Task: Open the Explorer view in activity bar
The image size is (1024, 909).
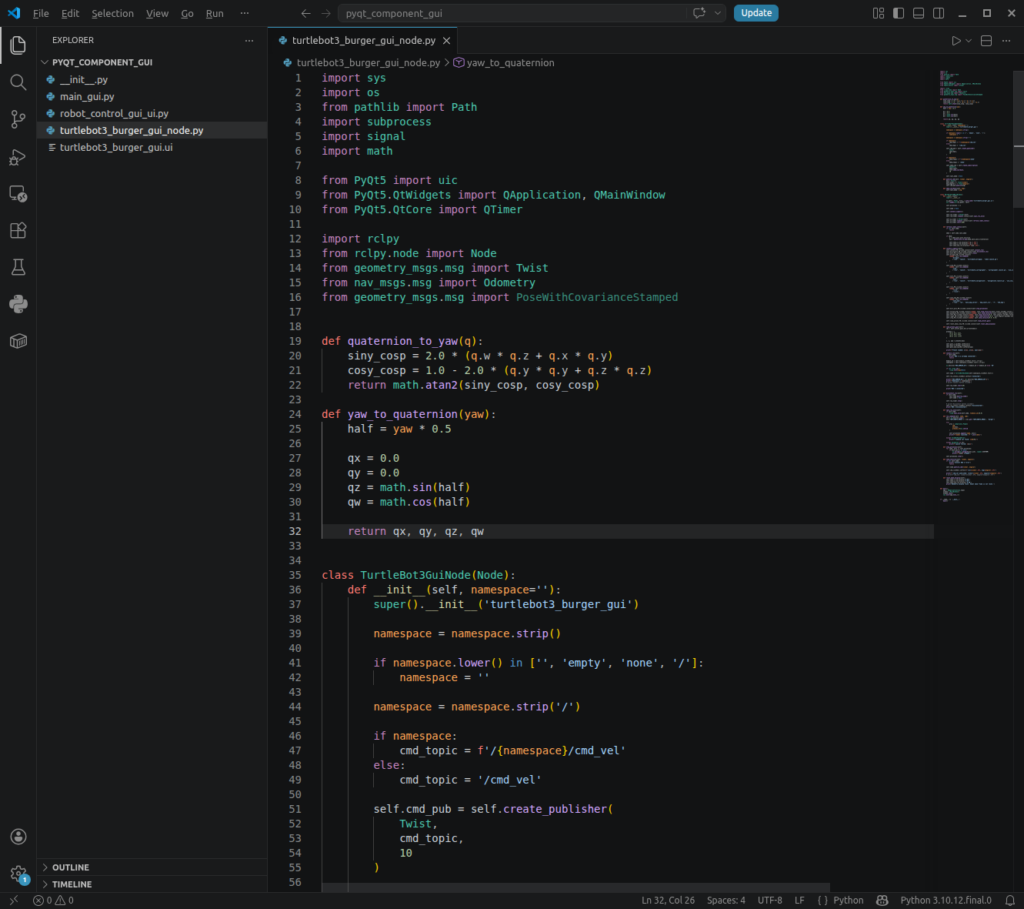Action: [18, 45]
